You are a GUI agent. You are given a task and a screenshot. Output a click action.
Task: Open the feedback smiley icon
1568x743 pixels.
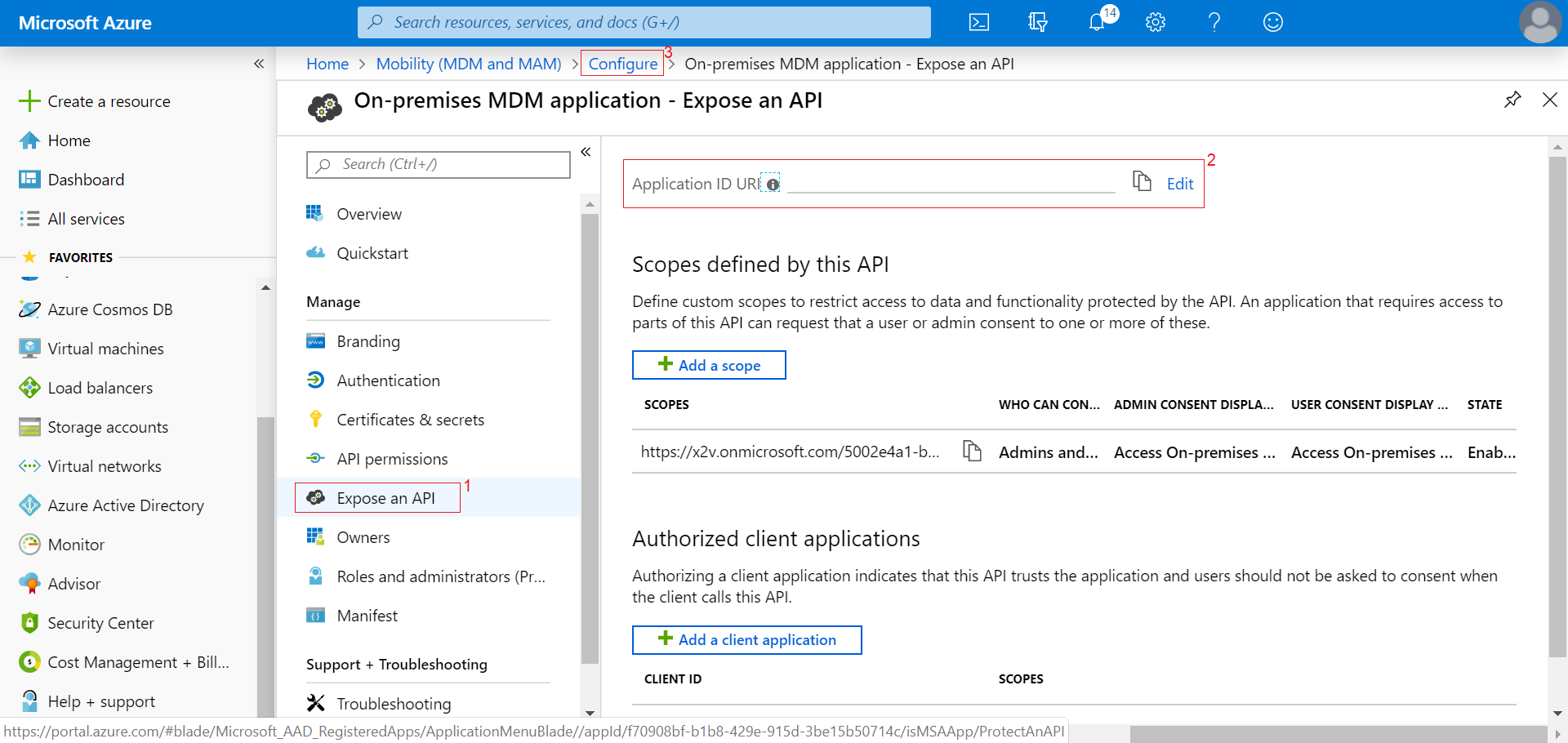1272,23
